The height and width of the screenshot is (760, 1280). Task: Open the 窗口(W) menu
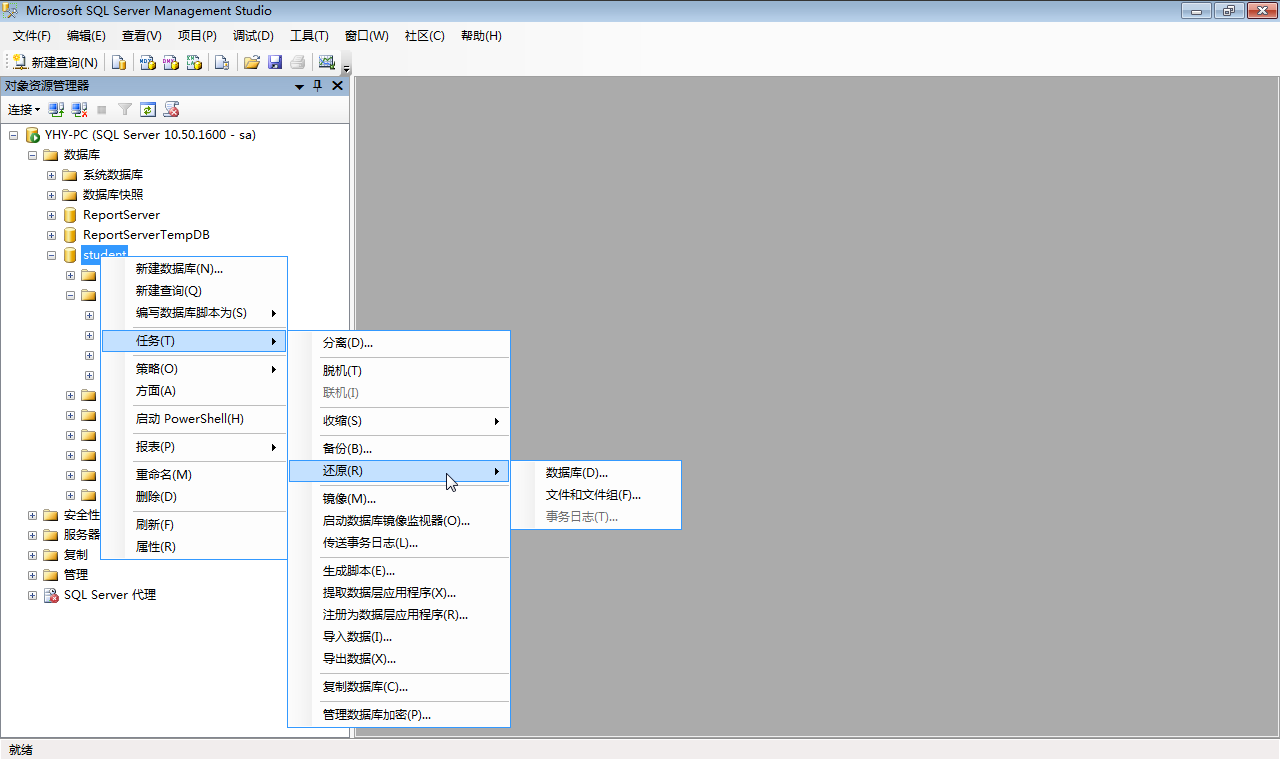tap(367, 35)
